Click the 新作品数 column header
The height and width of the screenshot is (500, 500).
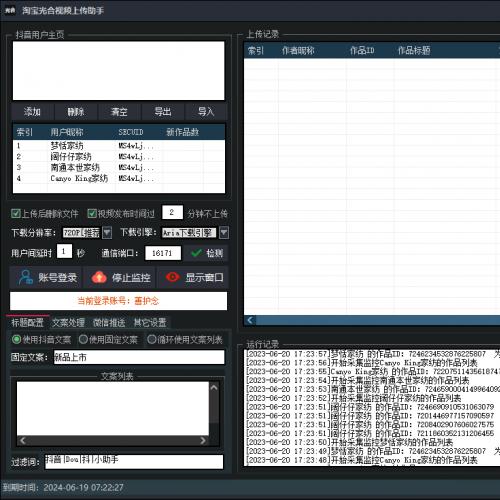pyautogui.click(x=183, y=132)
